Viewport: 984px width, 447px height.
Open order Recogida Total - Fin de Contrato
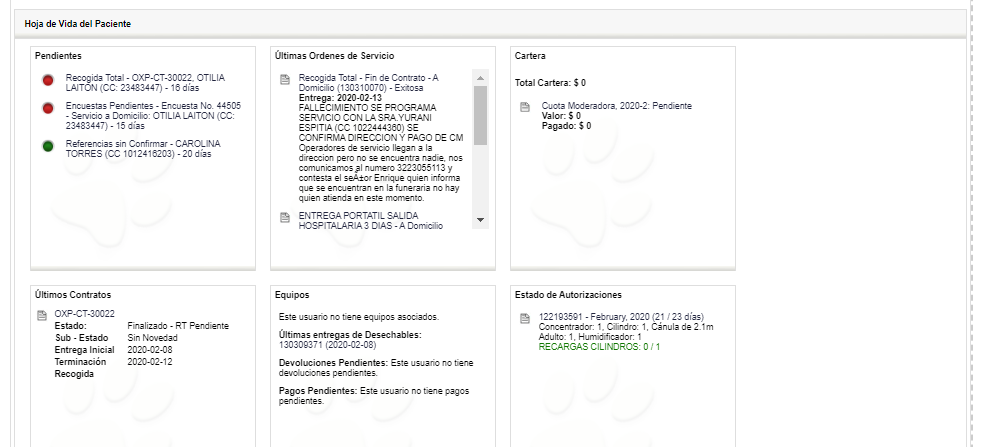pyautogui.click(x=368, y=83)
